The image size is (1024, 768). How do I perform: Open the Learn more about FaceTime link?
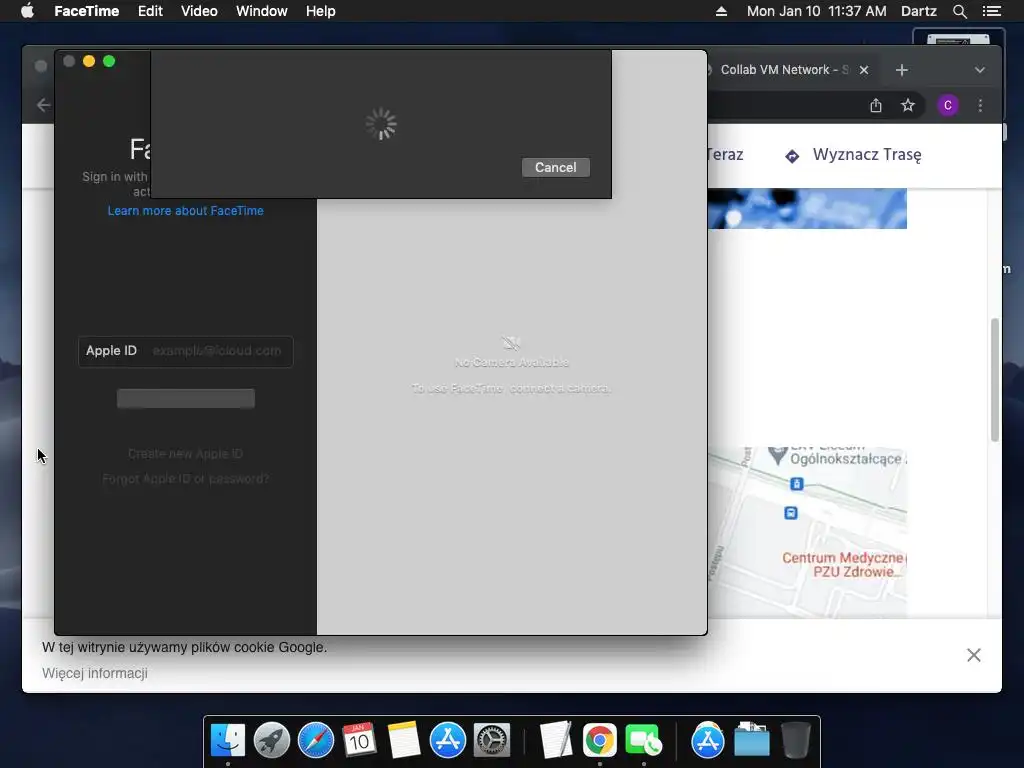[x=185, y=211]
